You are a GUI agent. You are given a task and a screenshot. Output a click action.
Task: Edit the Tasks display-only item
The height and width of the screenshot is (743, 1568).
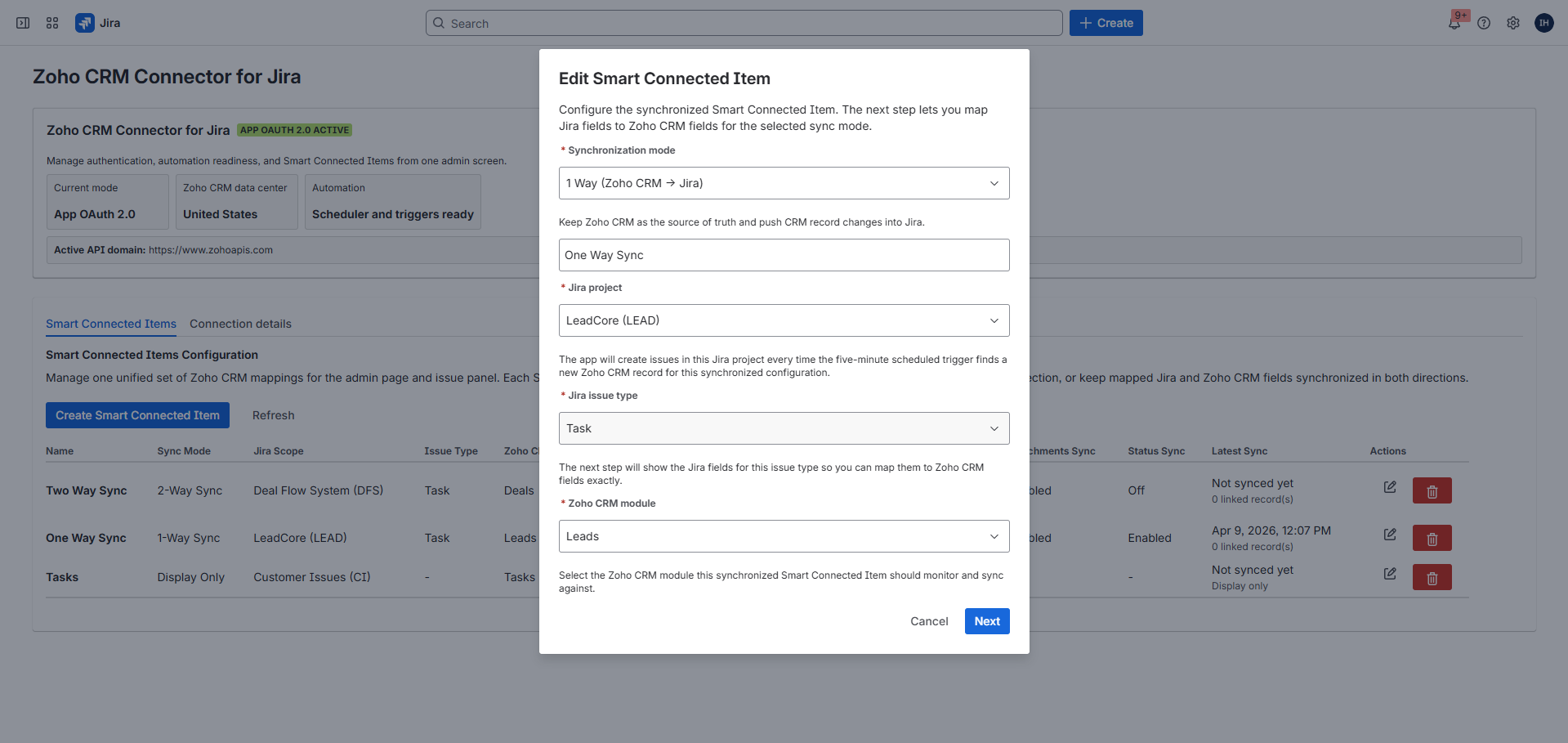coord(1390,574)
